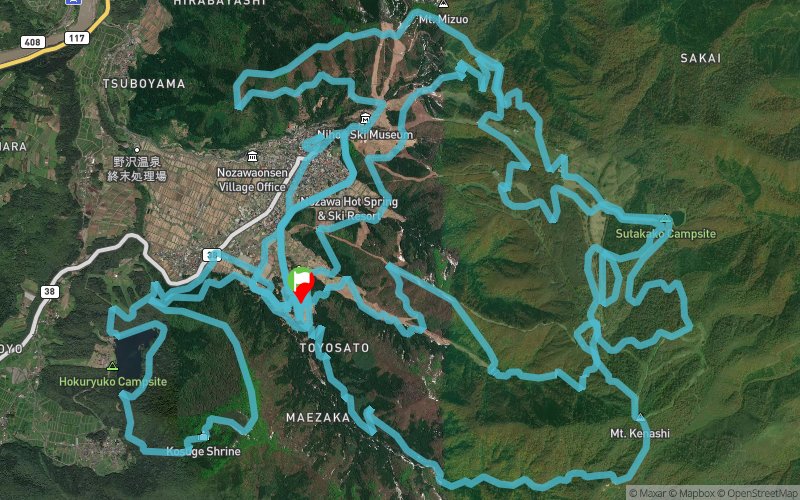Select the Nihon Ski Museum icon
This screenshot has width=800, height=500.
click(365, 119)
